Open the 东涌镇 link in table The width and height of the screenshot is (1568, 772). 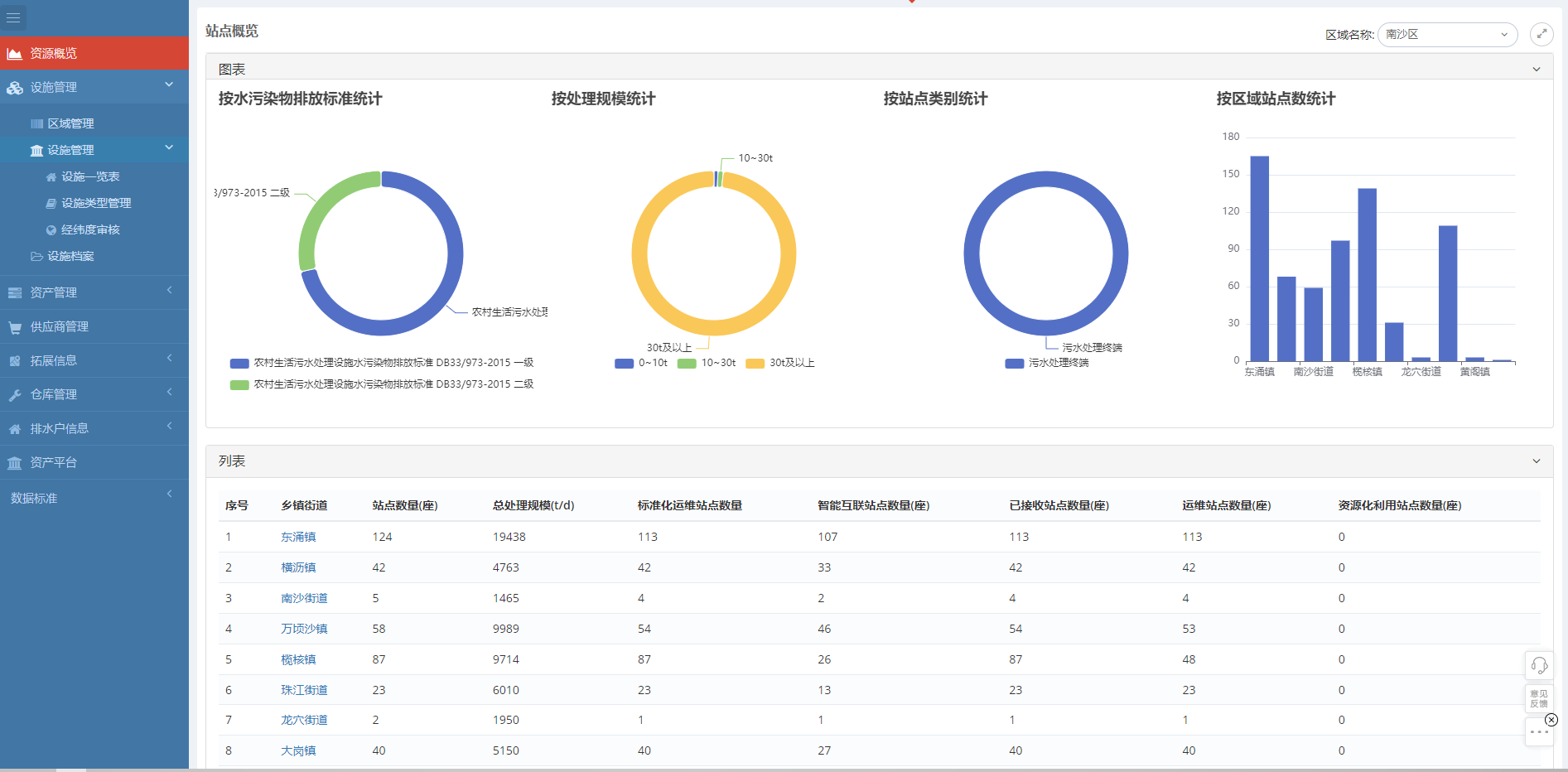[298, 537]
